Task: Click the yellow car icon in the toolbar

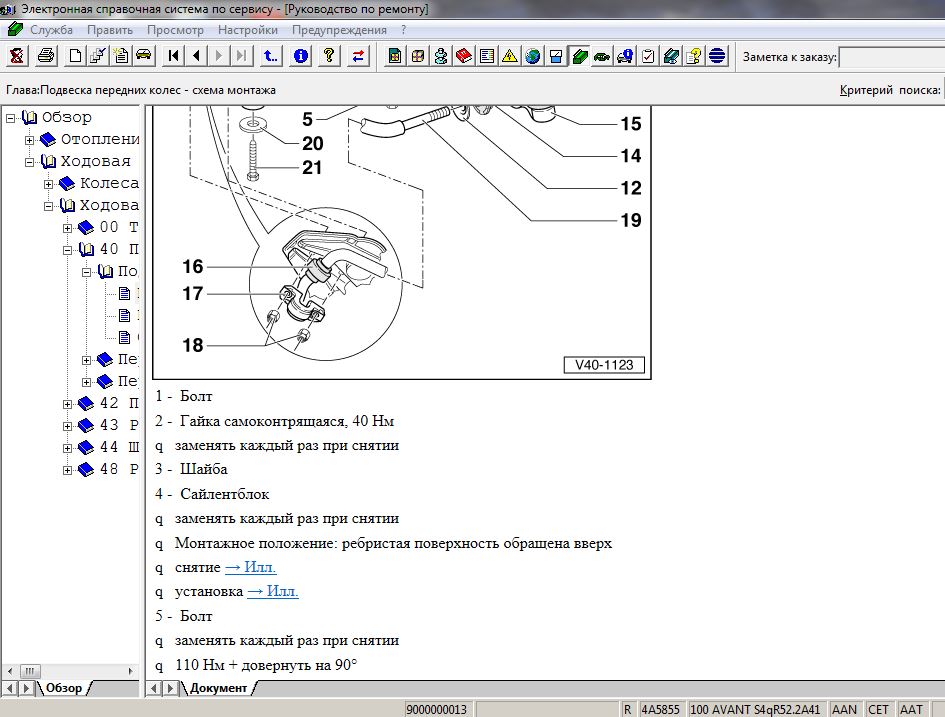Action: [143, 56]
